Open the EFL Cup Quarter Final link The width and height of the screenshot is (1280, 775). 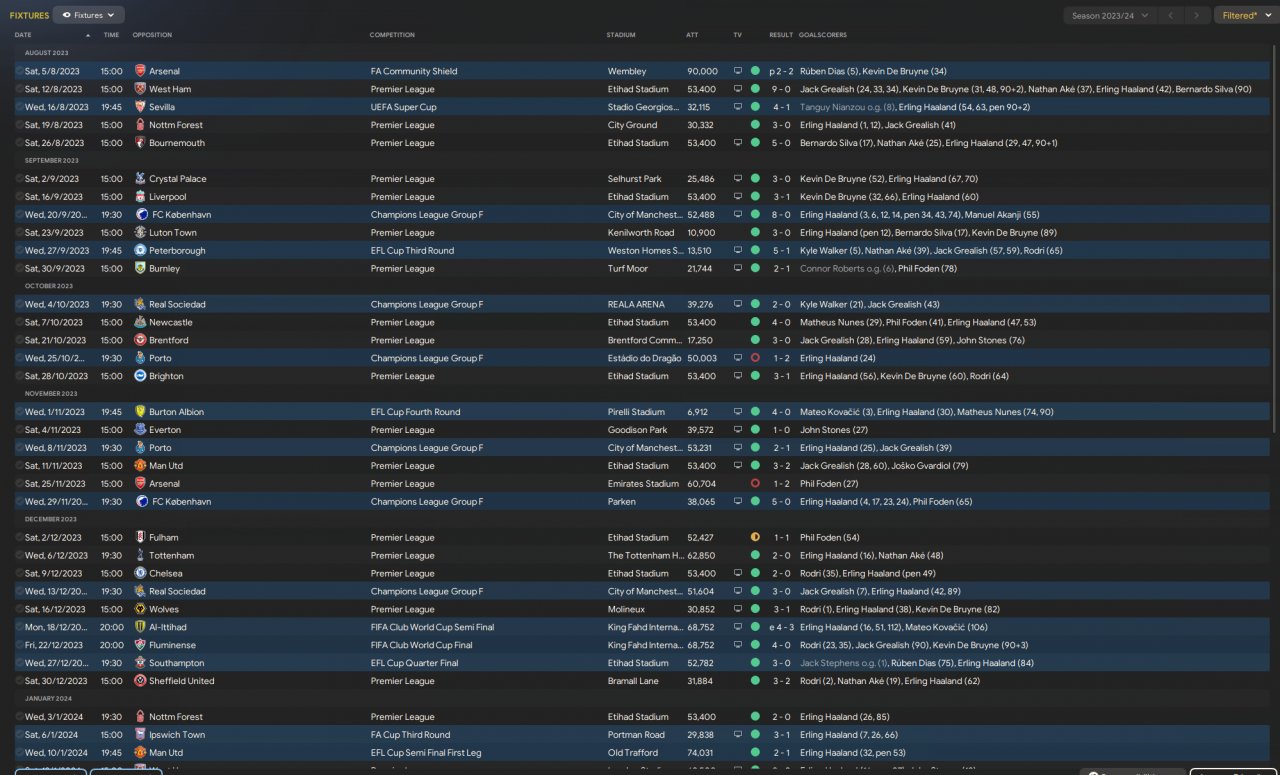point(414,663)
